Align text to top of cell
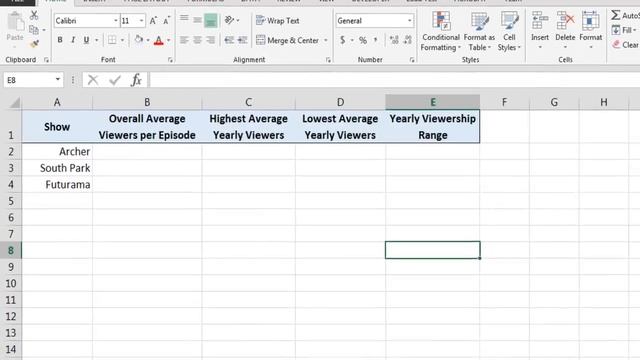 coord(184,19)
